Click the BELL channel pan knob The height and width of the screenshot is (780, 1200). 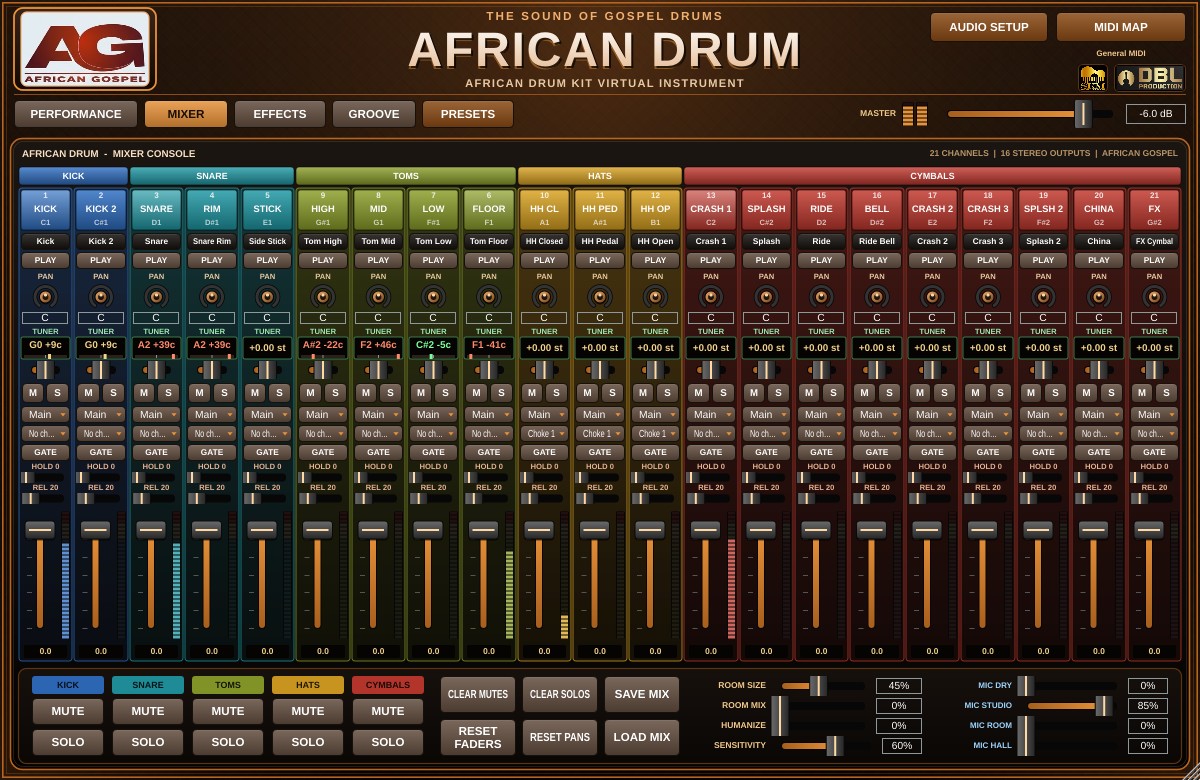tap(877, 297)
